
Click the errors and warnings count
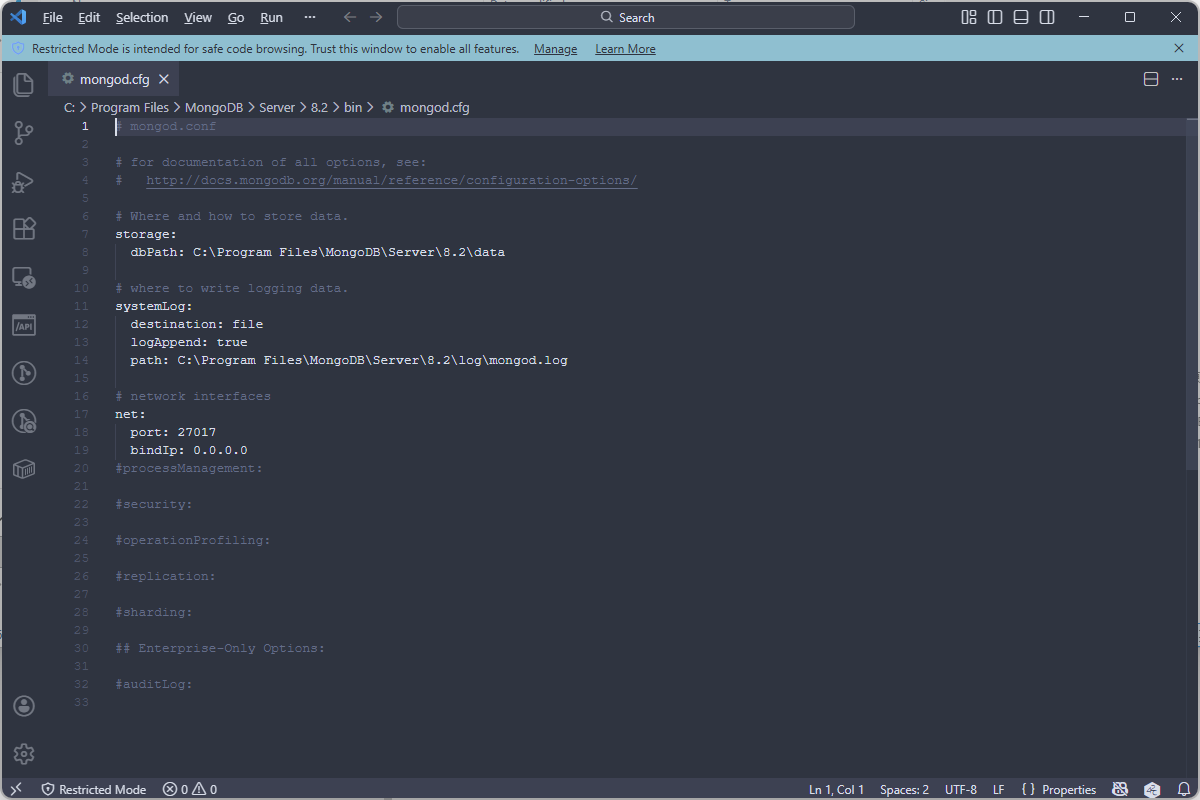coord(190,789)
